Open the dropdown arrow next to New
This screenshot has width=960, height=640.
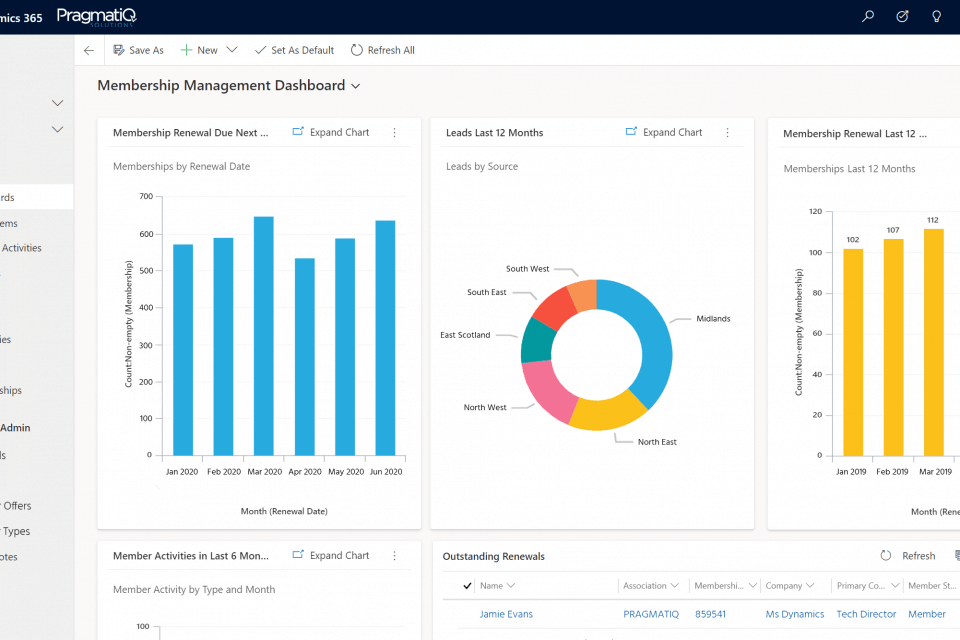click(x=232, y=50)
